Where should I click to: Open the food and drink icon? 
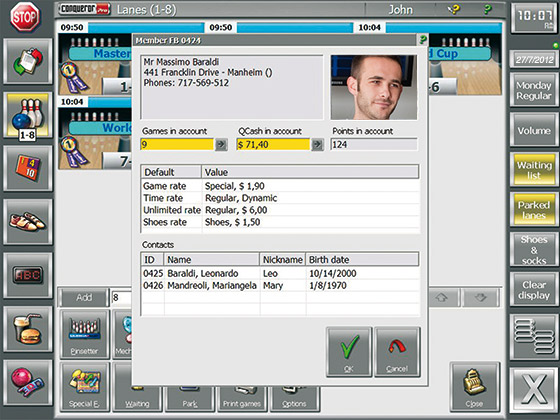point(28,329)
